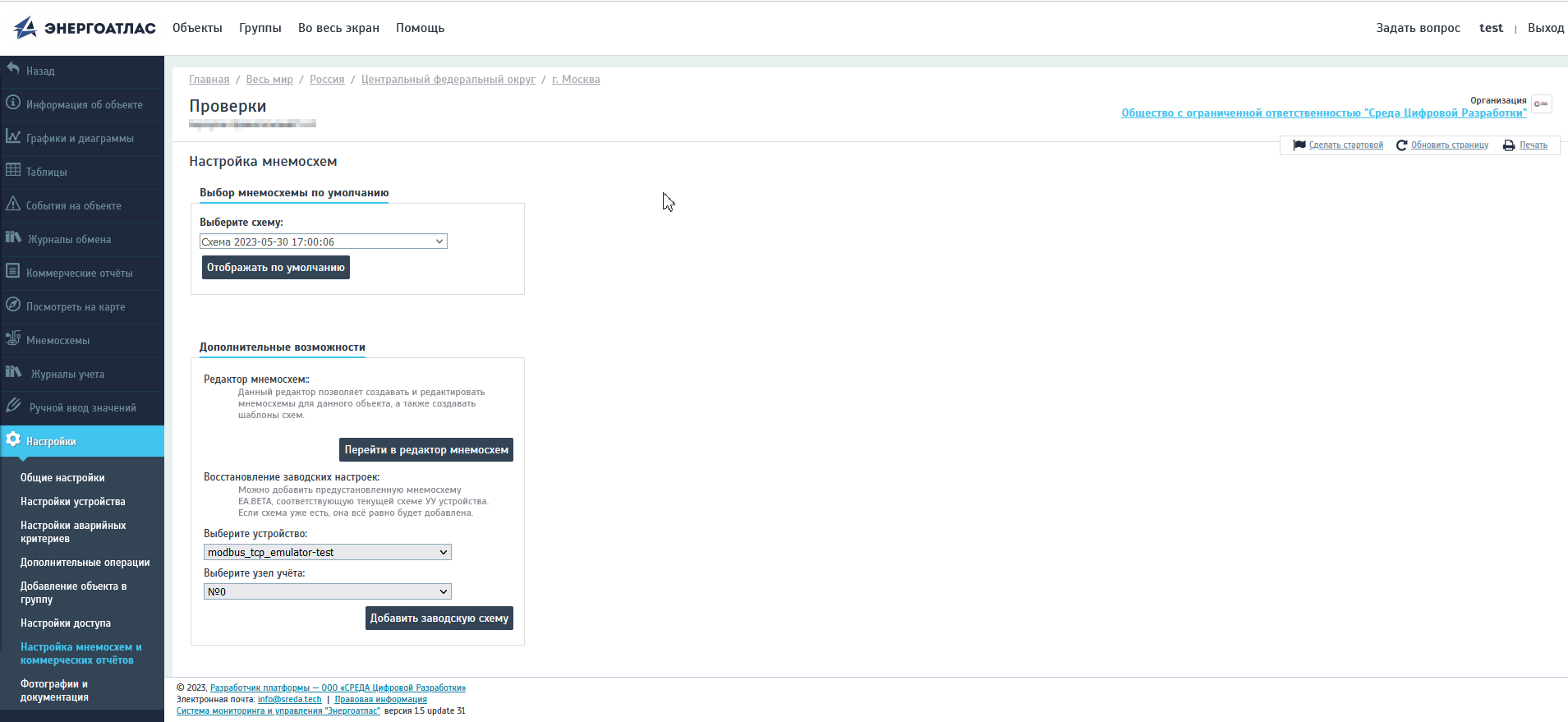Expand the device dropdown modbus_tcp_emulator-test
The width and height of the screenshot is (1568, 722).
click(327, 553)
